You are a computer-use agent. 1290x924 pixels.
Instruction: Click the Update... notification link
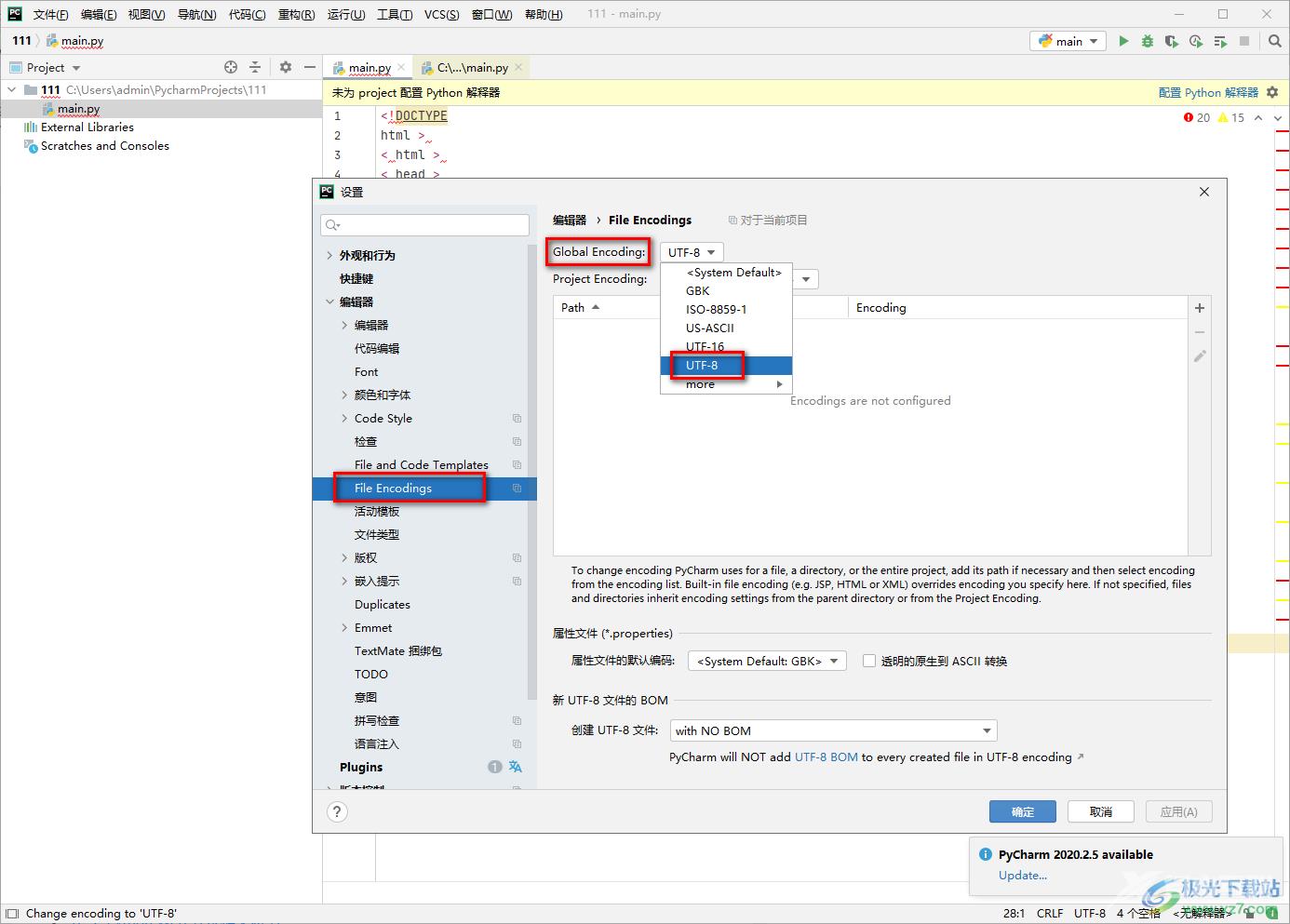pos(1022,875)
